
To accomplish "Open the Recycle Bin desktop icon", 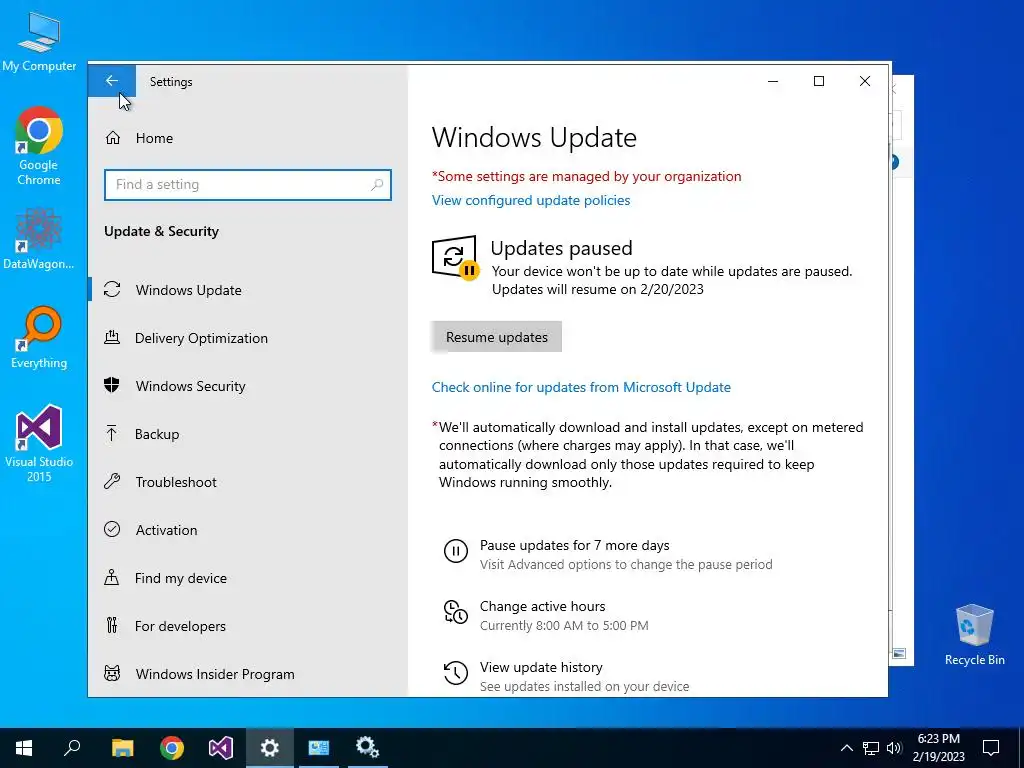I will click(x=974, y=635).
